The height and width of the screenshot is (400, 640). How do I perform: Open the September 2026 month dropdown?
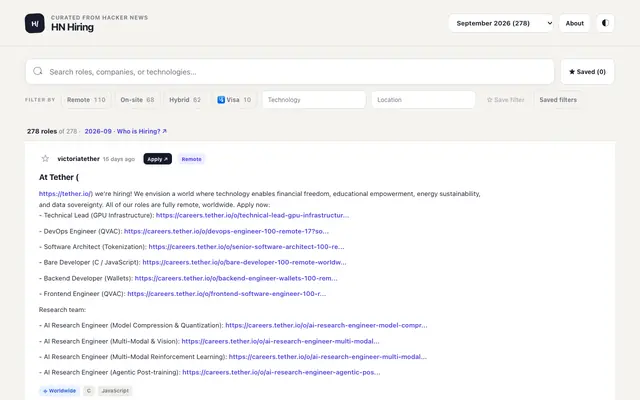pos(501,23)
